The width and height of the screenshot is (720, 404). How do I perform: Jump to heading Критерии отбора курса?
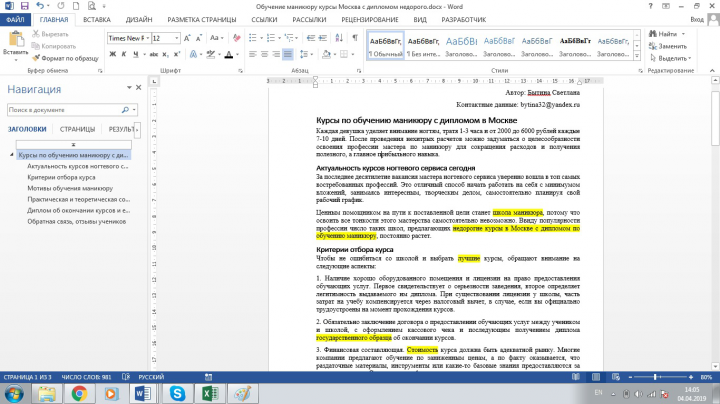coord(61,177)
